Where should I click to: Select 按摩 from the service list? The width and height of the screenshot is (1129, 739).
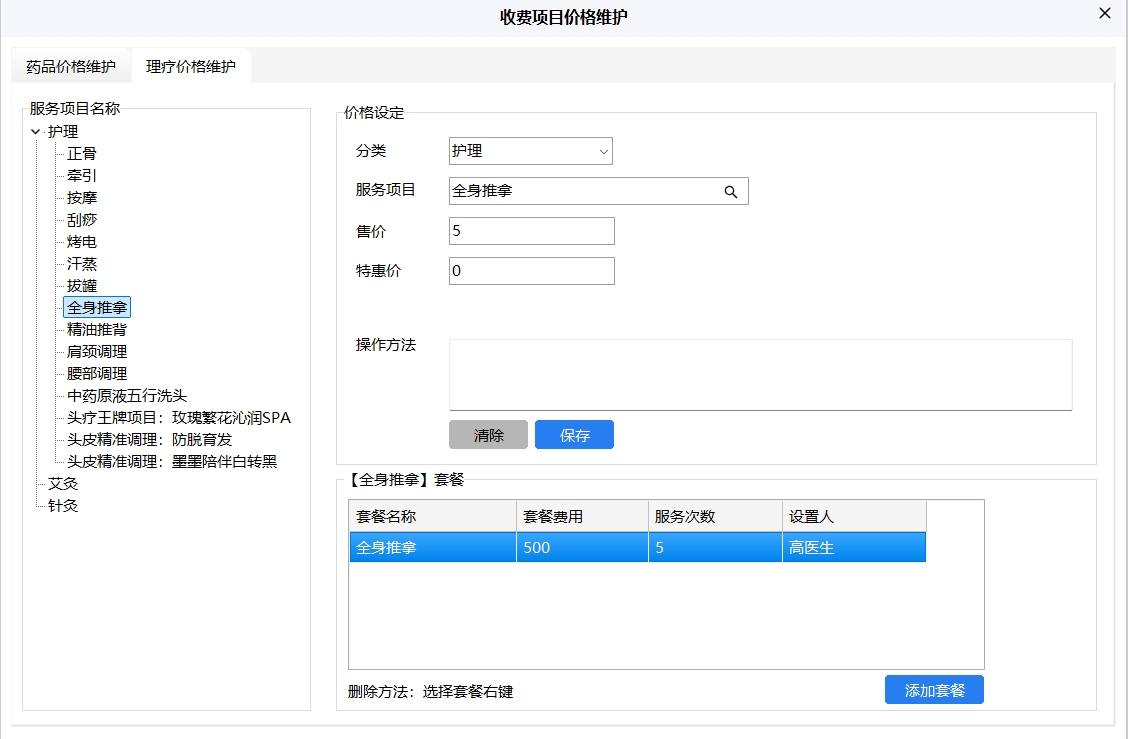tap(83, 197)
